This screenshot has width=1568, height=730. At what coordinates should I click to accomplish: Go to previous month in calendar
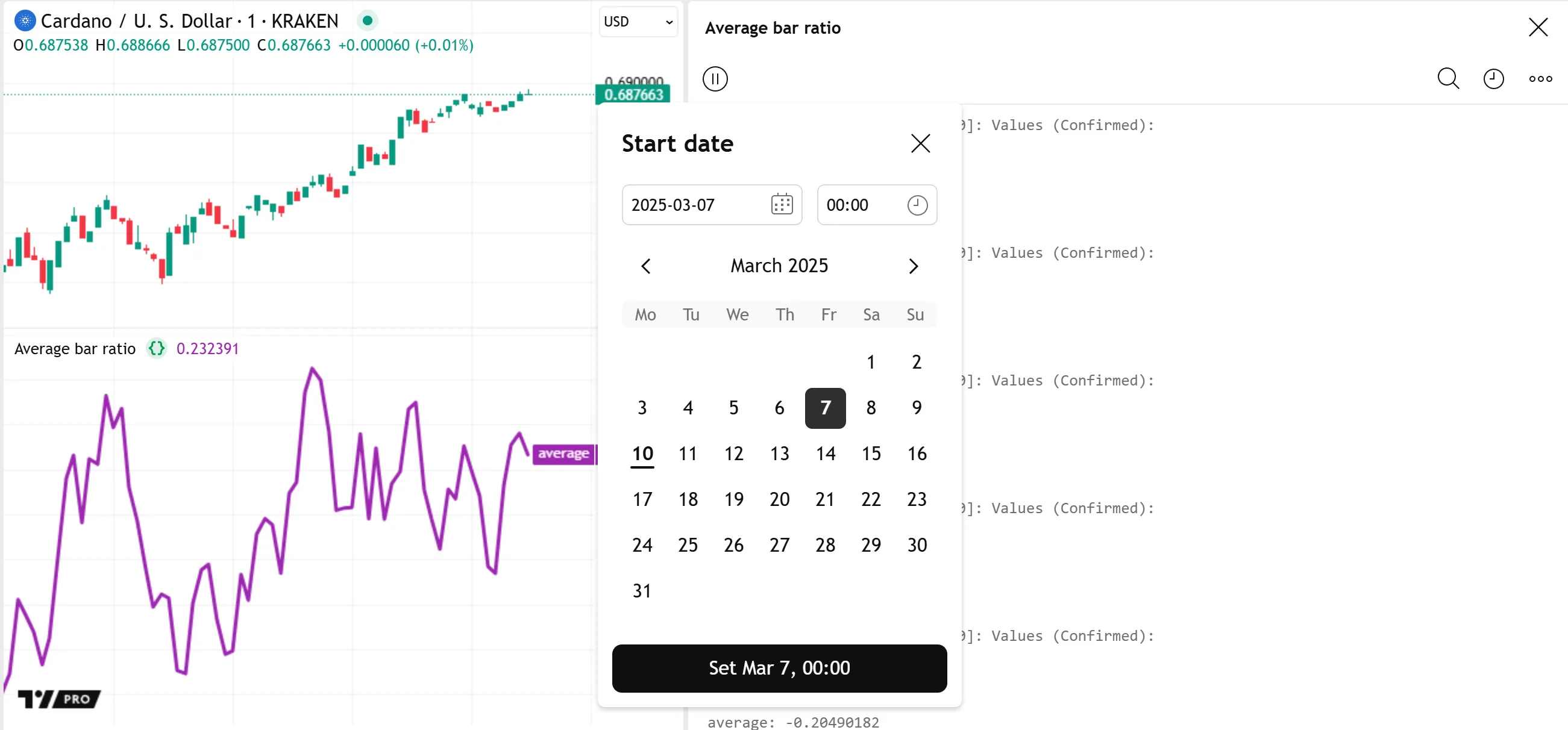coord(646,266)
